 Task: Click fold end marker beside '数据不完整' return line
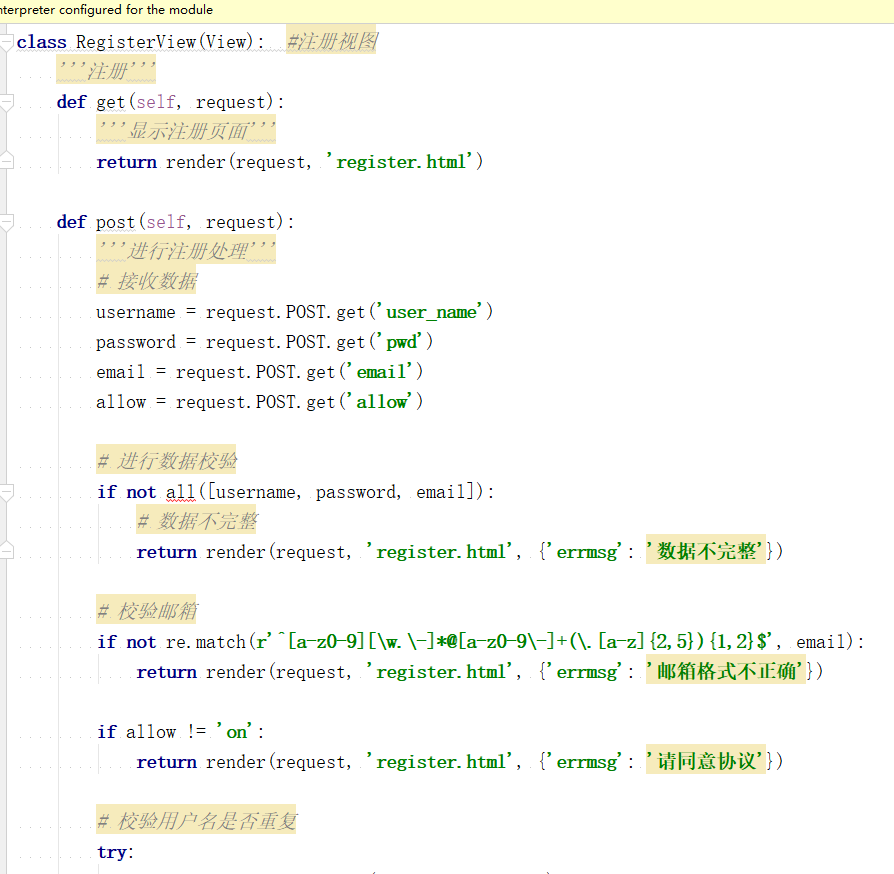pyautogui.click(x=7, y=551)
